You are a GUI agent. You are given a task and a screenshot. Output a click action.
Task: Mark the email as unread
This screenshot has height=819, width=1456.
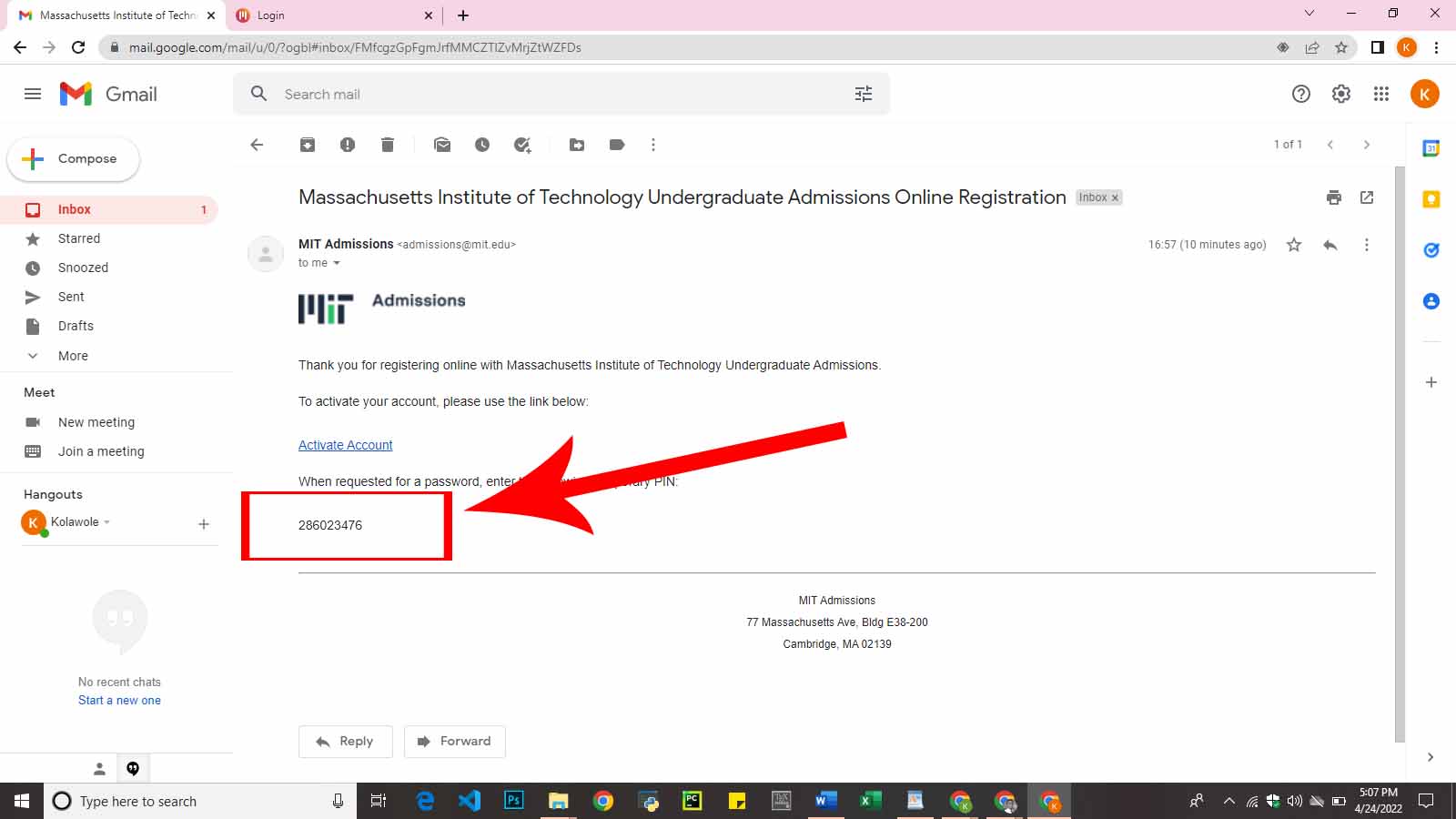442,145
